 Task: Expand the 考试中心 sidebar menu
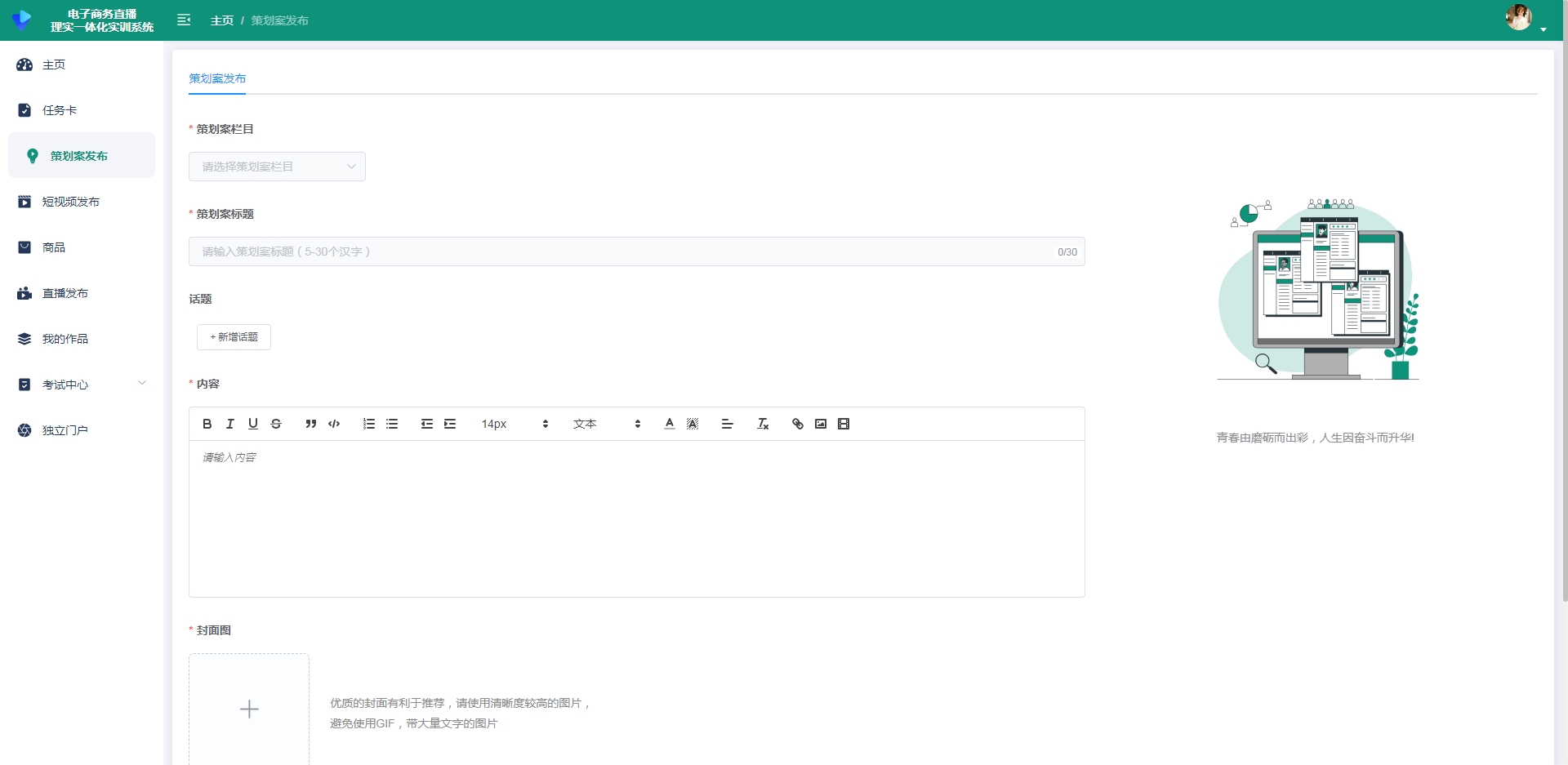pos(82,385)
